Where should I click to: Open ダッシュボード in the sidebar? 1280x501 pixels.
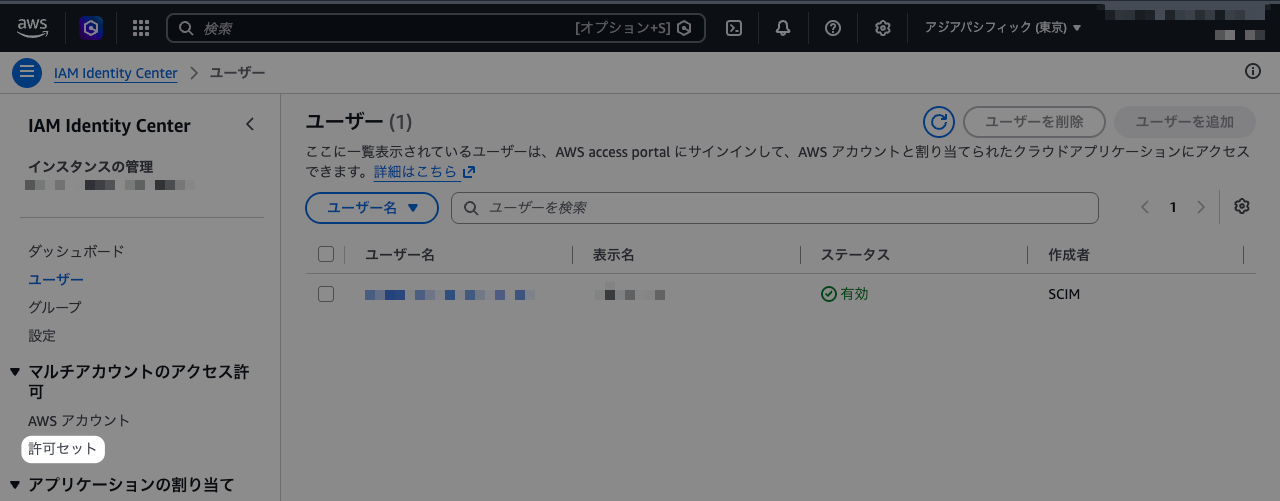pyautogui.click(x=76, y=251)
